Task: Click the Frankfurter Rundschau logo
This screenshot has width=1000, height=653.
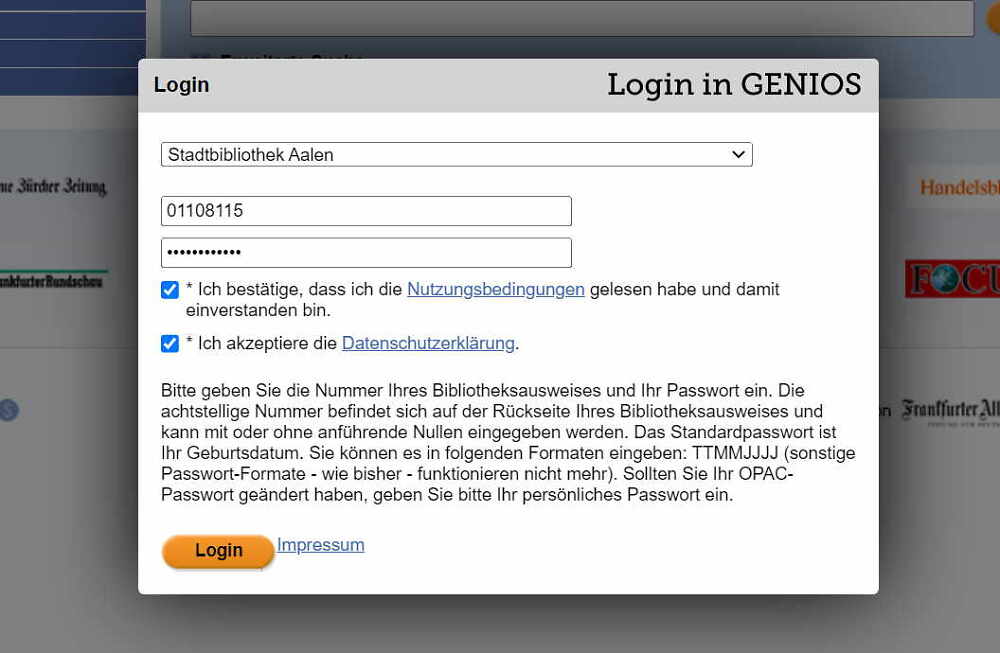Action: (54, 281)
